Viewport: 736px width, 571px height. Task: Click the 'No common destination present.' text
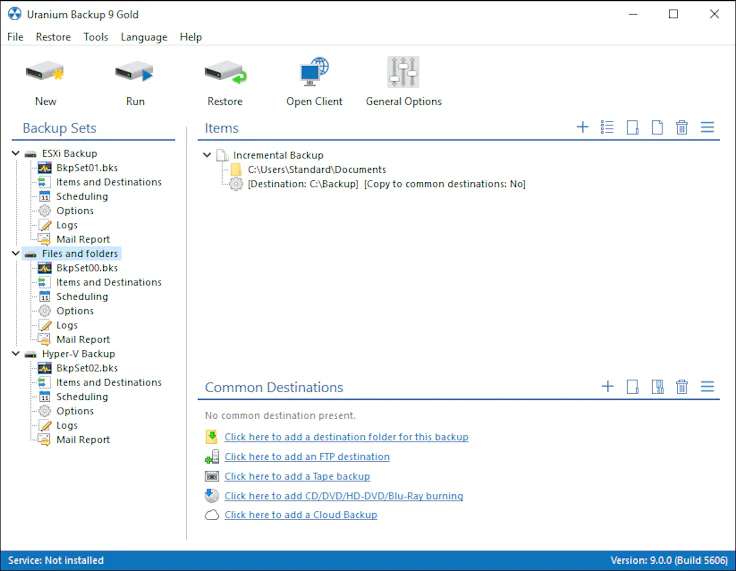280,416
